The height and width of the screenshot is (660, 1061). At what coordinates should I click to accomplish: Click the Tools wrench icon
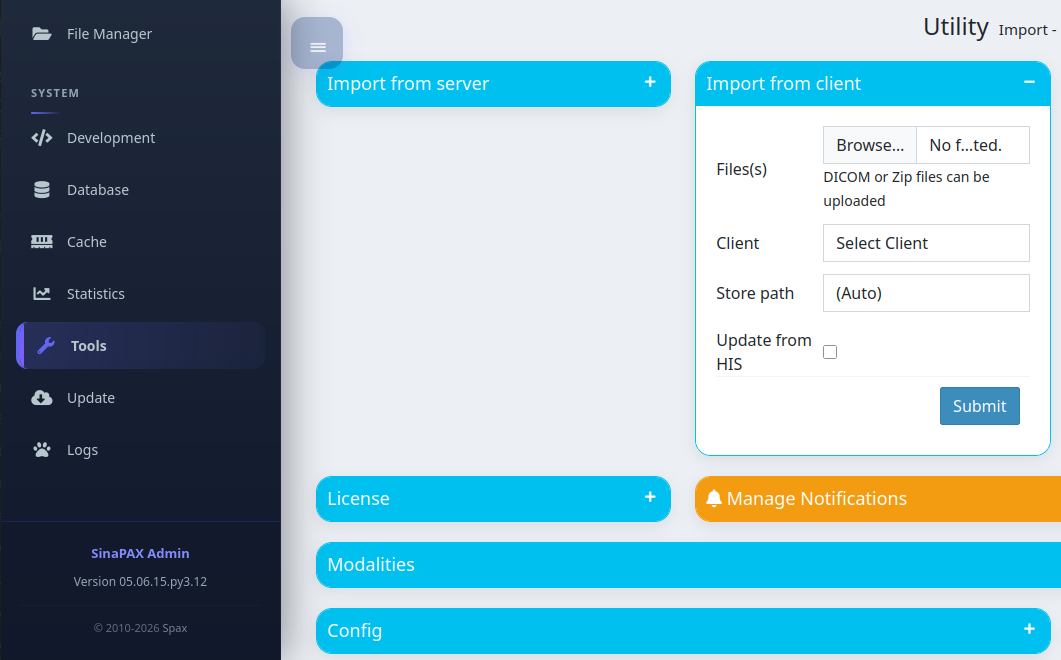[x=46, y=346]
